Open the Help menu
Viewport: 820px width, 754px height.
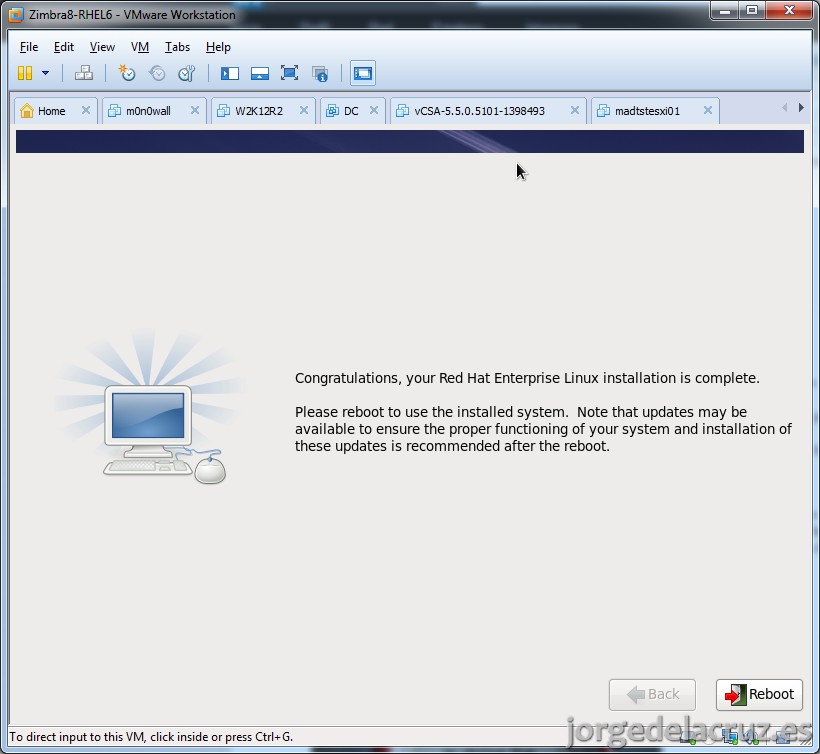pos(218,47)
